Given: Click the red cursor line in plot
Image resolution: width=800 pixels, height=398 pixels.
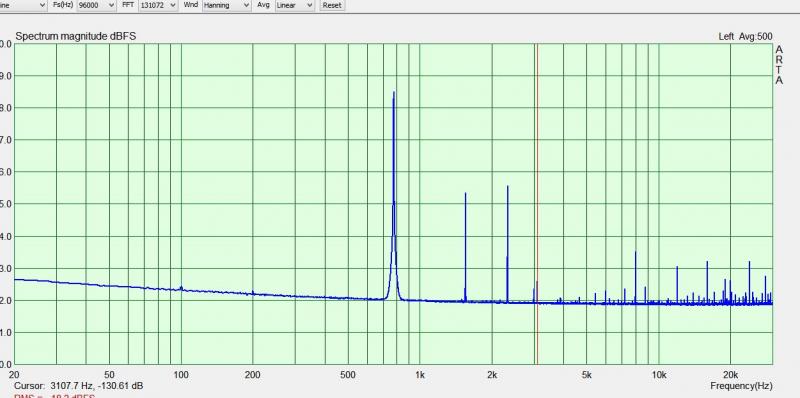Looking at the screenshot, I should (x=537, y=204).
